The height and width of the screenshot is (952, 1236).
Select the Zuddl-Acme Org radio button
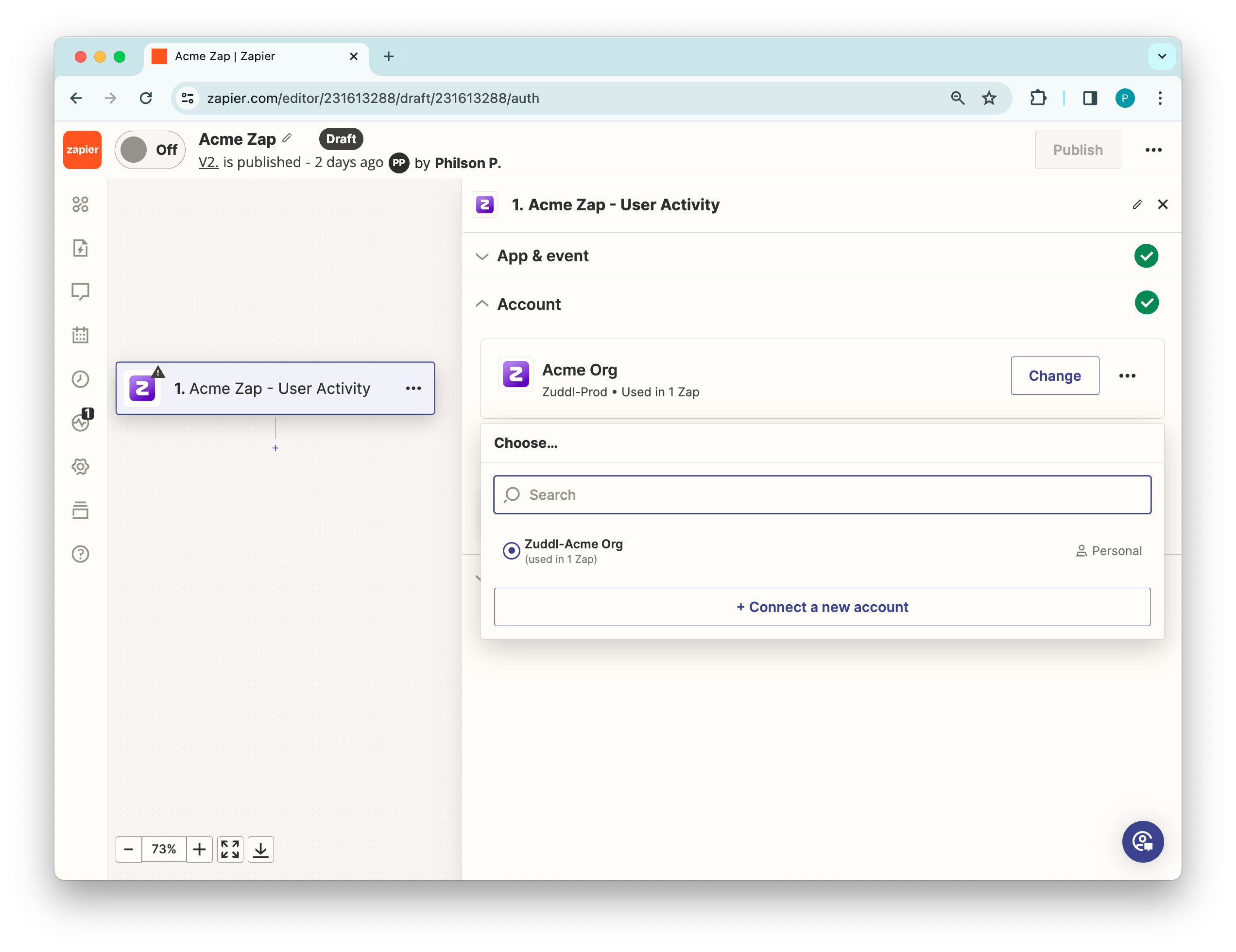point(511,550)
